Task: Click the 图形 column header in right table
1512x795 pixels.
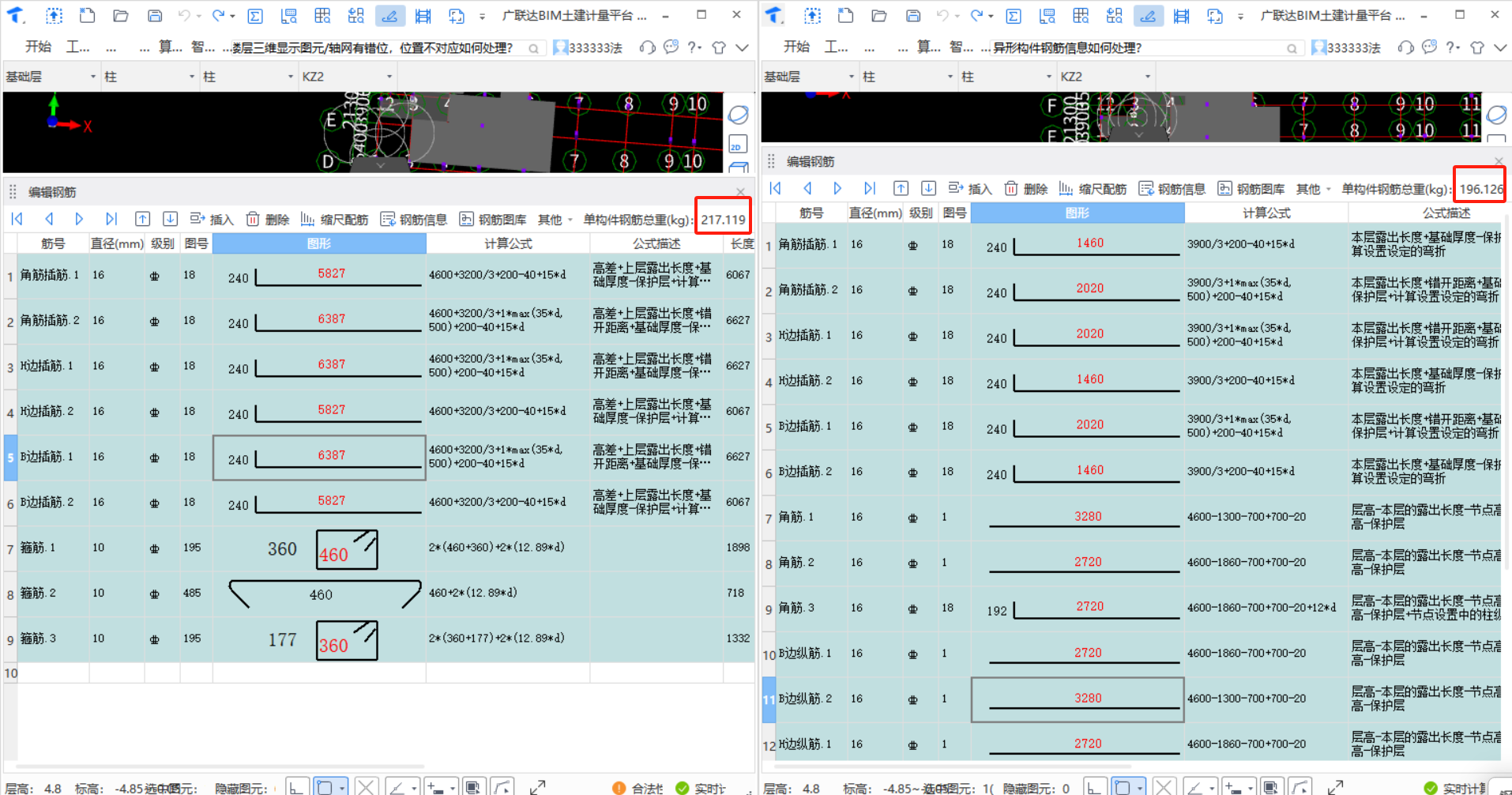Action: 1078,213
